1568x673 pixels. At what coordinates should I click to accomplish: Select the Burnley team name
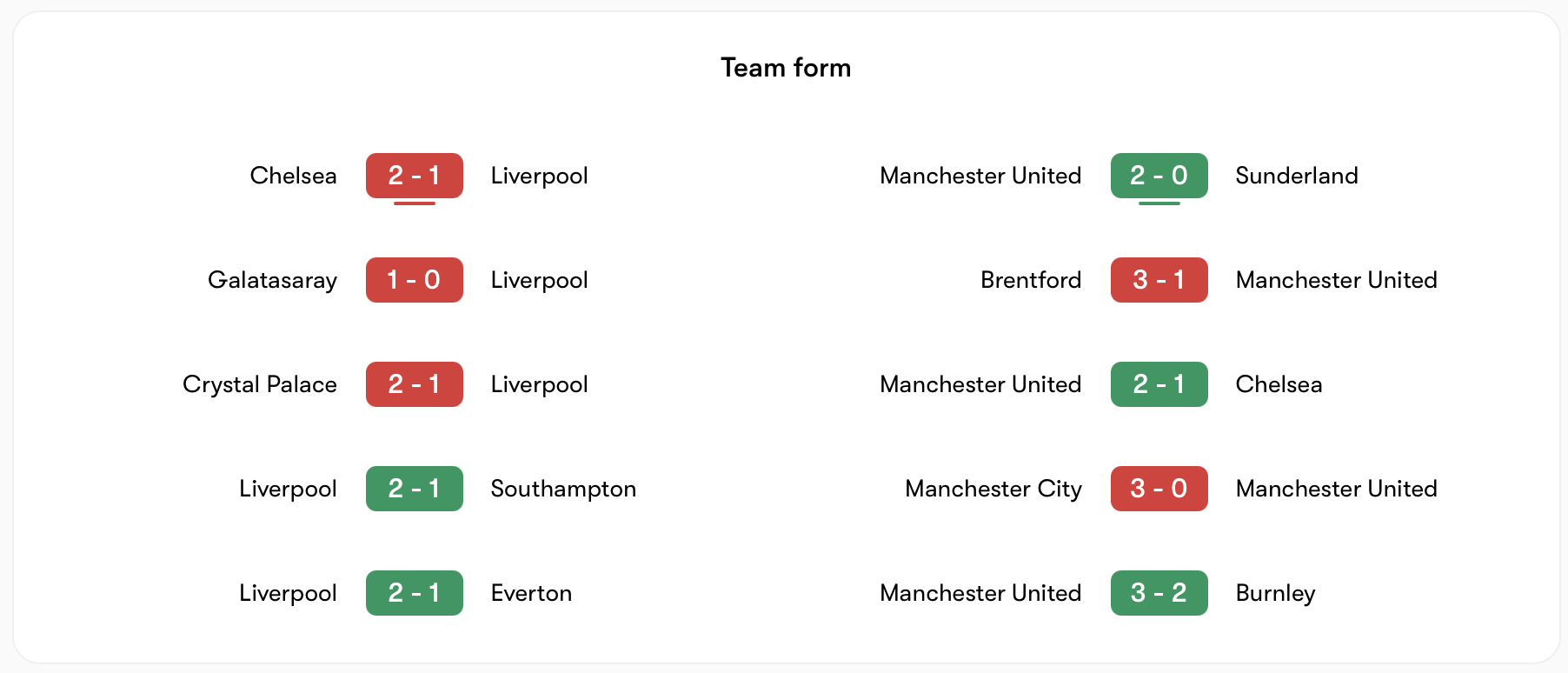[x=1275, y=593]
